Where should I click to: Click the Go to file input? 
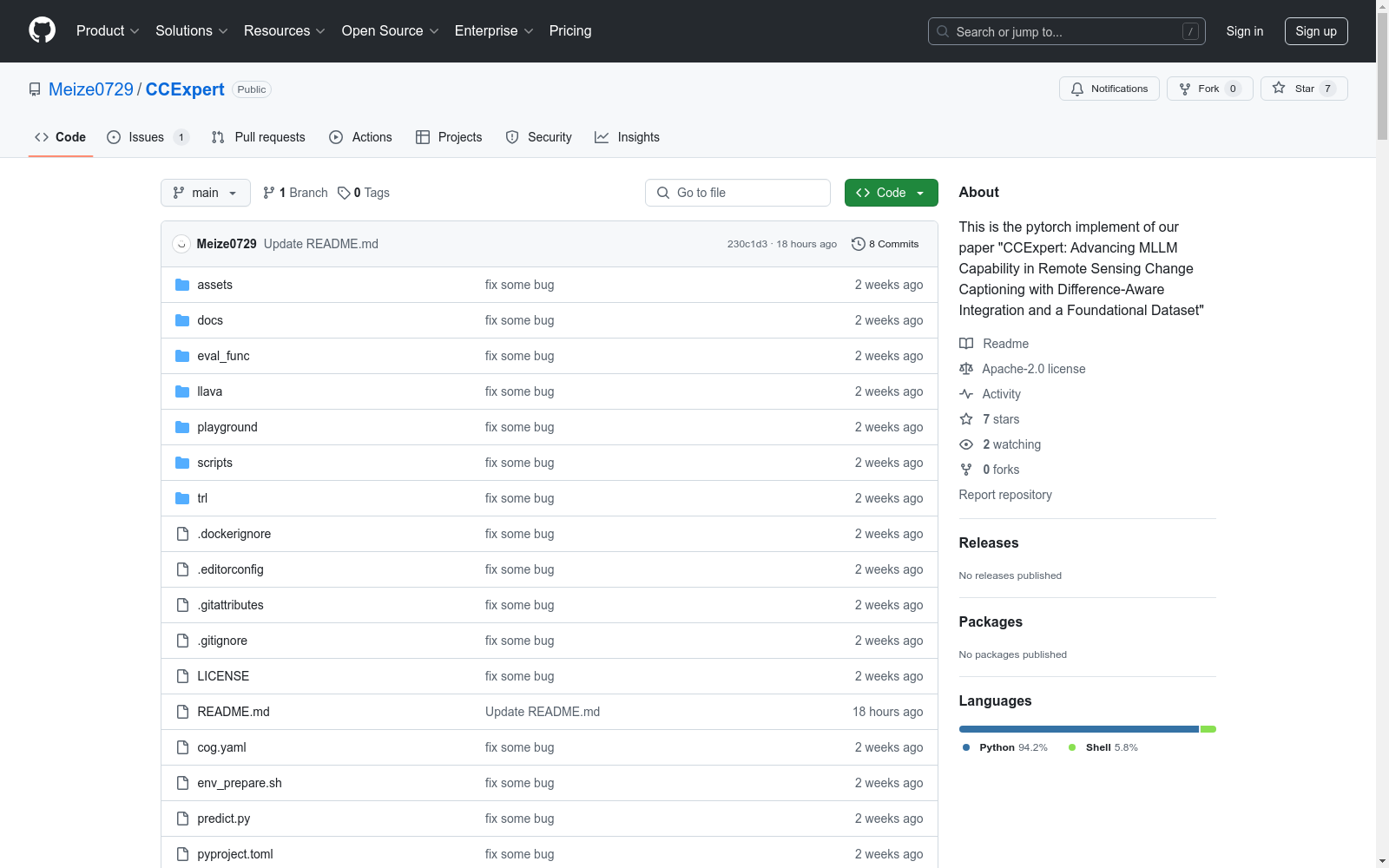(x=738, y=193)
